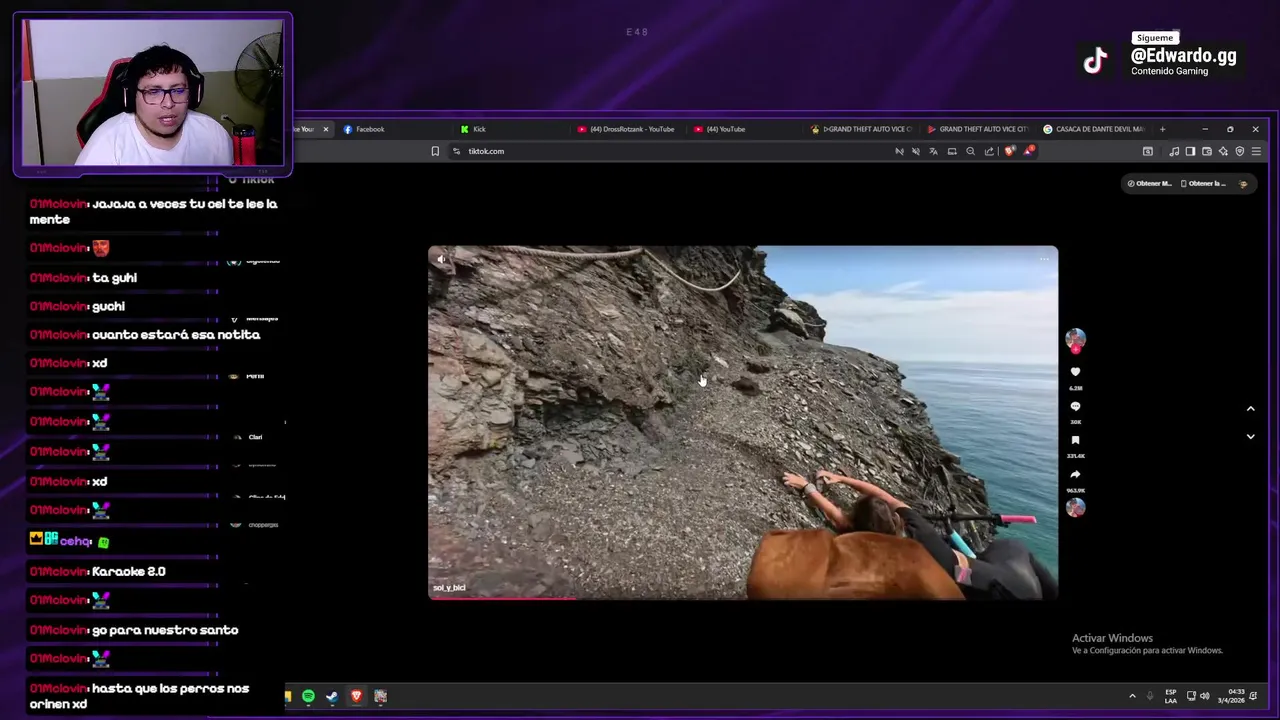Open Steam from the taskbar
The image size is (1280, 720).
coord(332,696)
